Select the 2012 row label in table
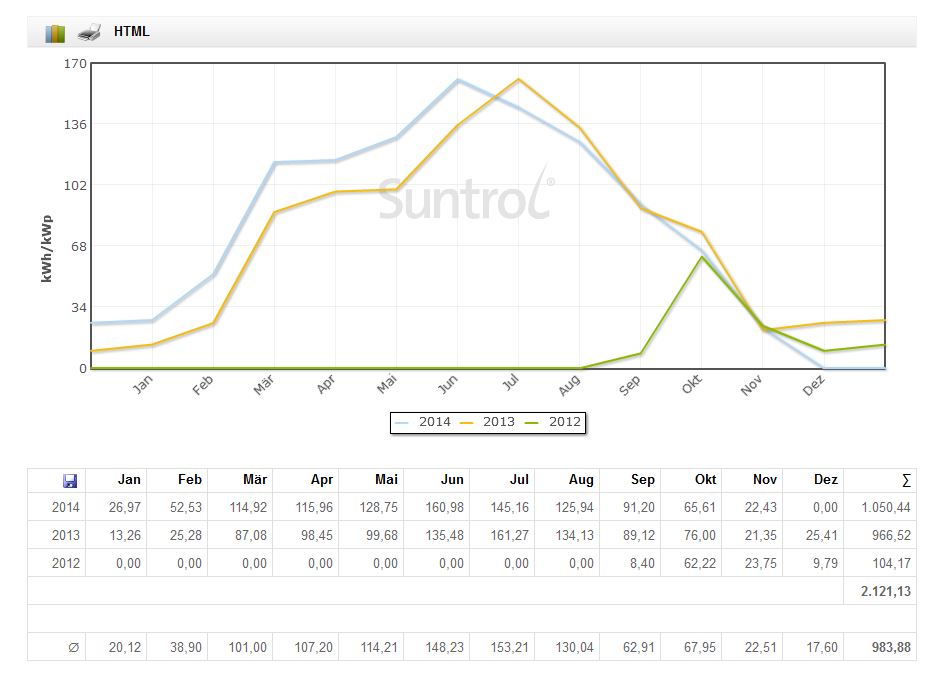The height and width of the screenshot is (683, 935). pos(65,564)
